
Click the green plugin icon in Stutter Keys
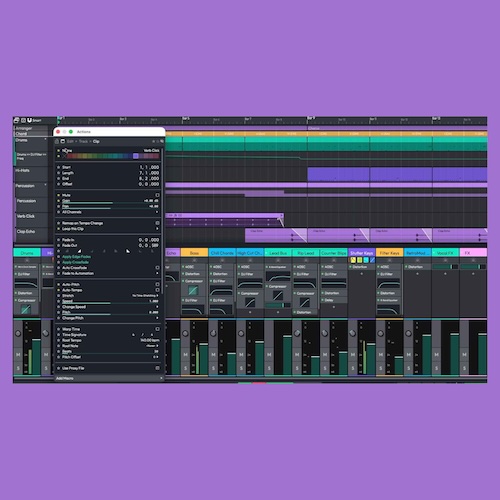[360, 260]
